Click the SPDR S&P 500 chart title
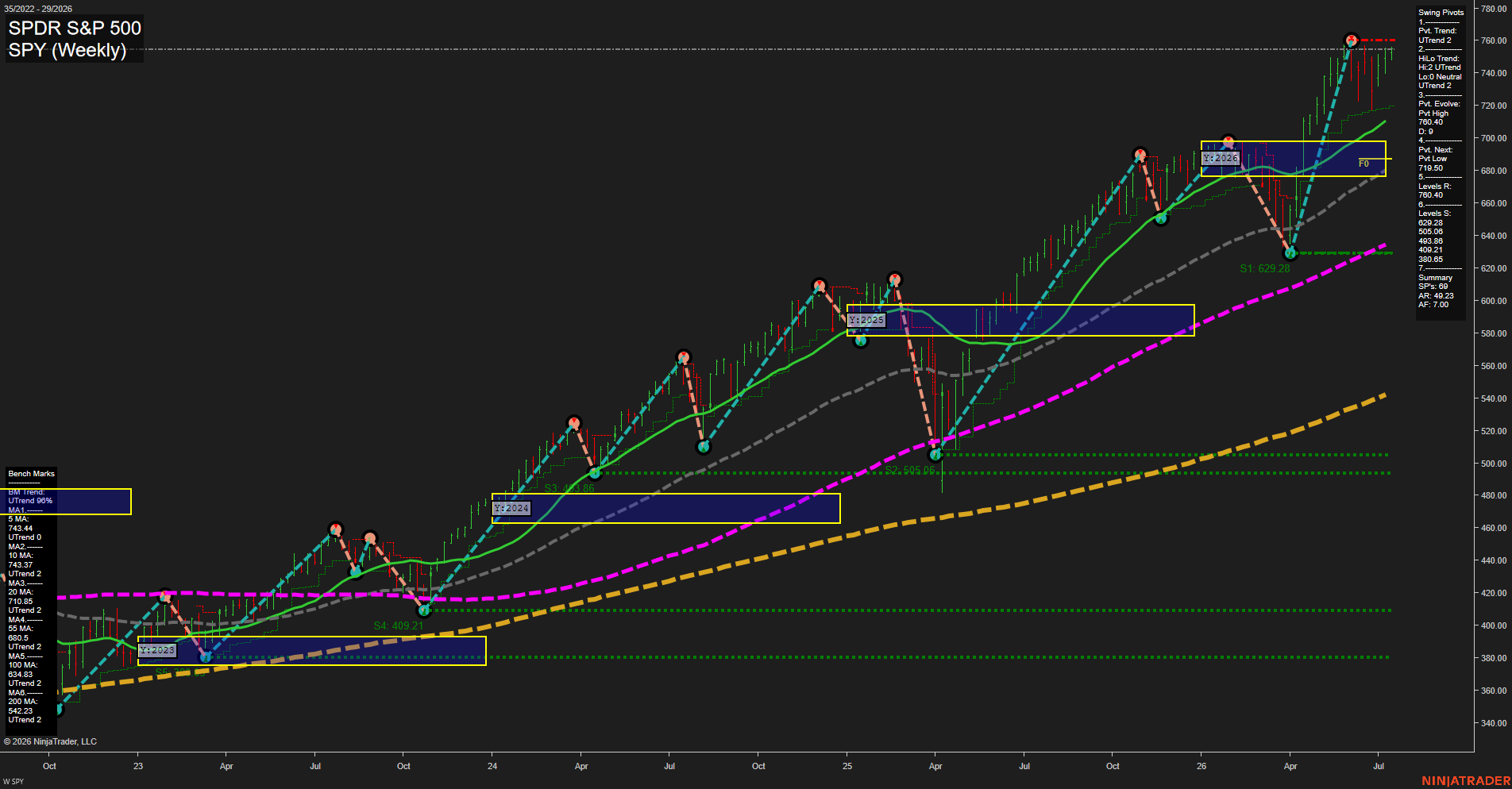The image size is (1512, 789). click(75, 28)
